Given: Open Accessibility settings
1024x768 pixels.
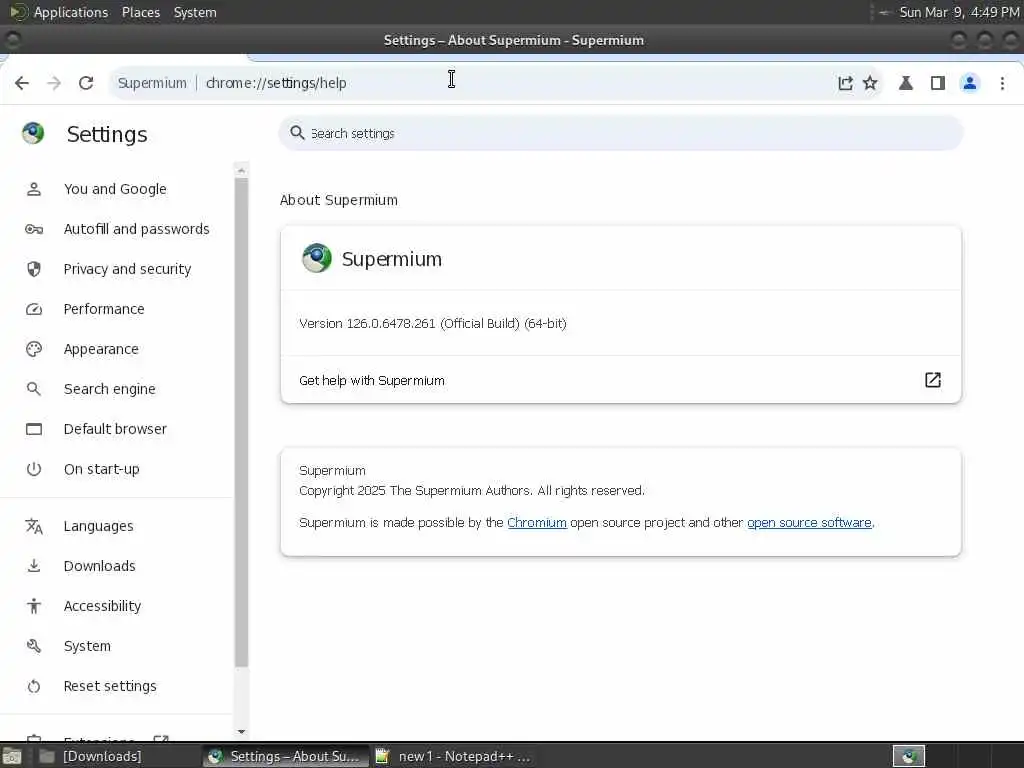Looking at the screenshot, I should (x=102, y=606).
